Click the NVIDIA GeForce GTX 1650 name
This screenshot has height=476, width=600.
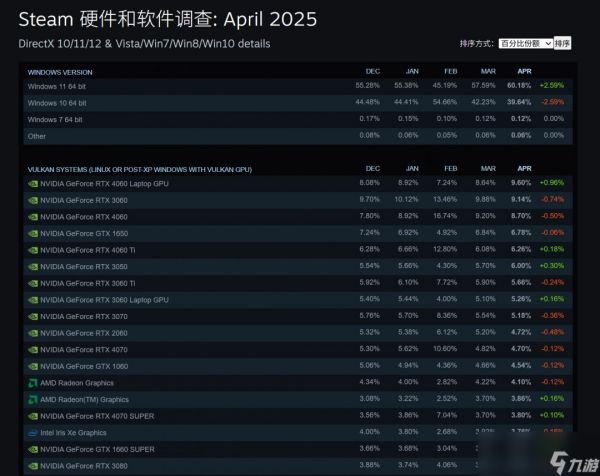[84, 233]
